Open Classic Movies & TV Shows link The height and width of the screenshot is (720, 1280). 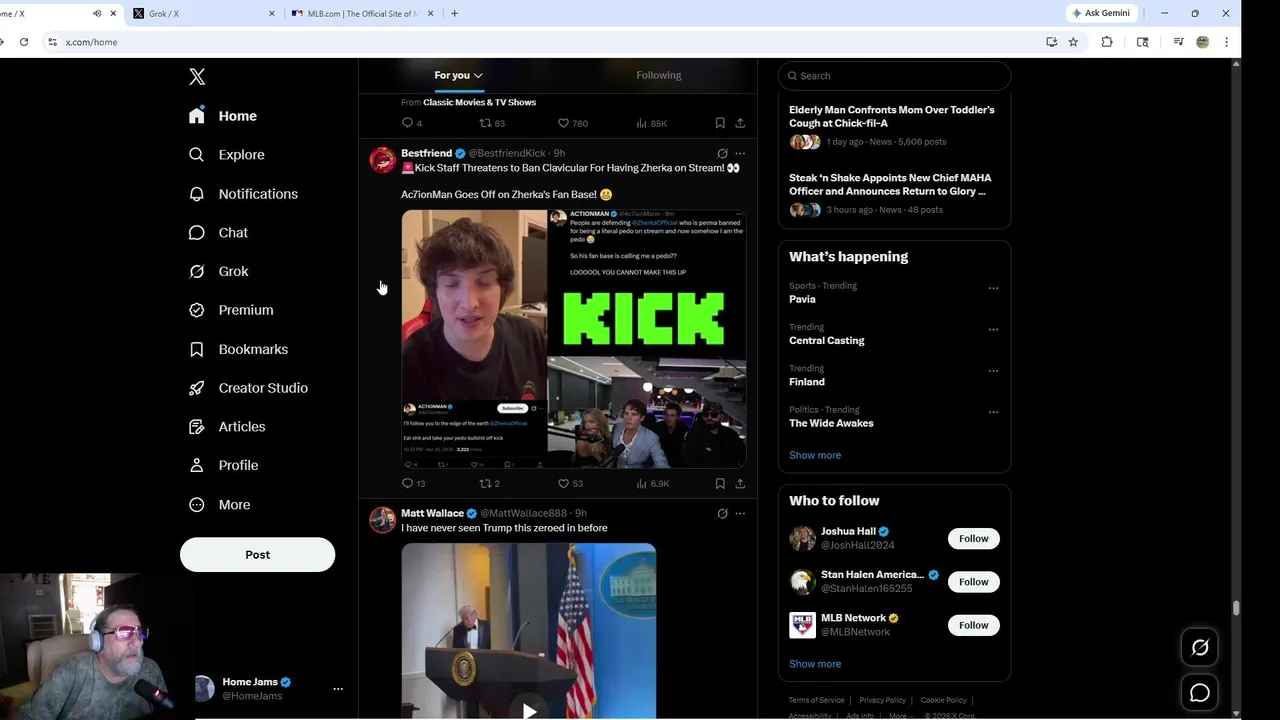click(x=479, y=102)
